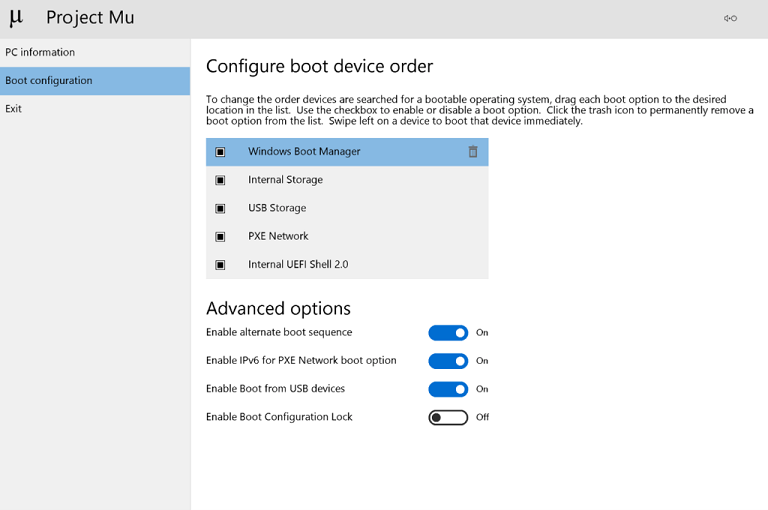Choose Exit from the left menu
768x510 pixels.
pos(14,109)
